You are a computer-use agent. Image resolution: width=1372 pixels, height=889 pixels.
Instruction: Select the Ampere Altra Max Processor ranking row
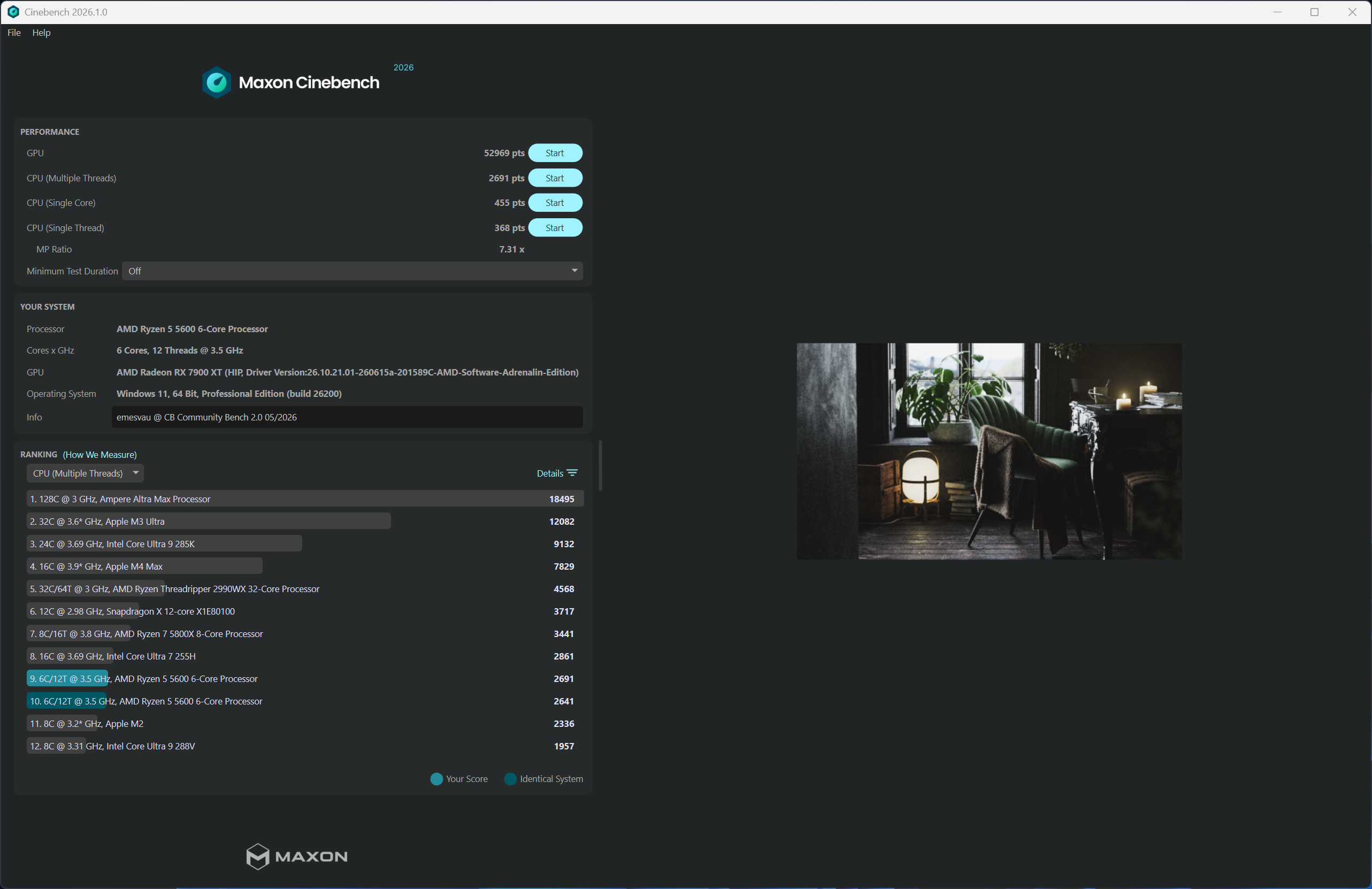tap(305, 499)
